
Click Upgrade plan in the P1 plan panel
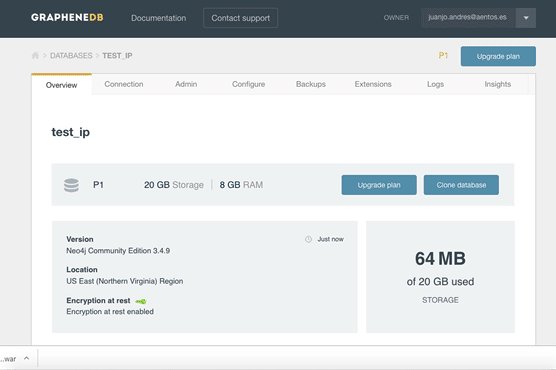pyautogui.click(x=379, y=185)
